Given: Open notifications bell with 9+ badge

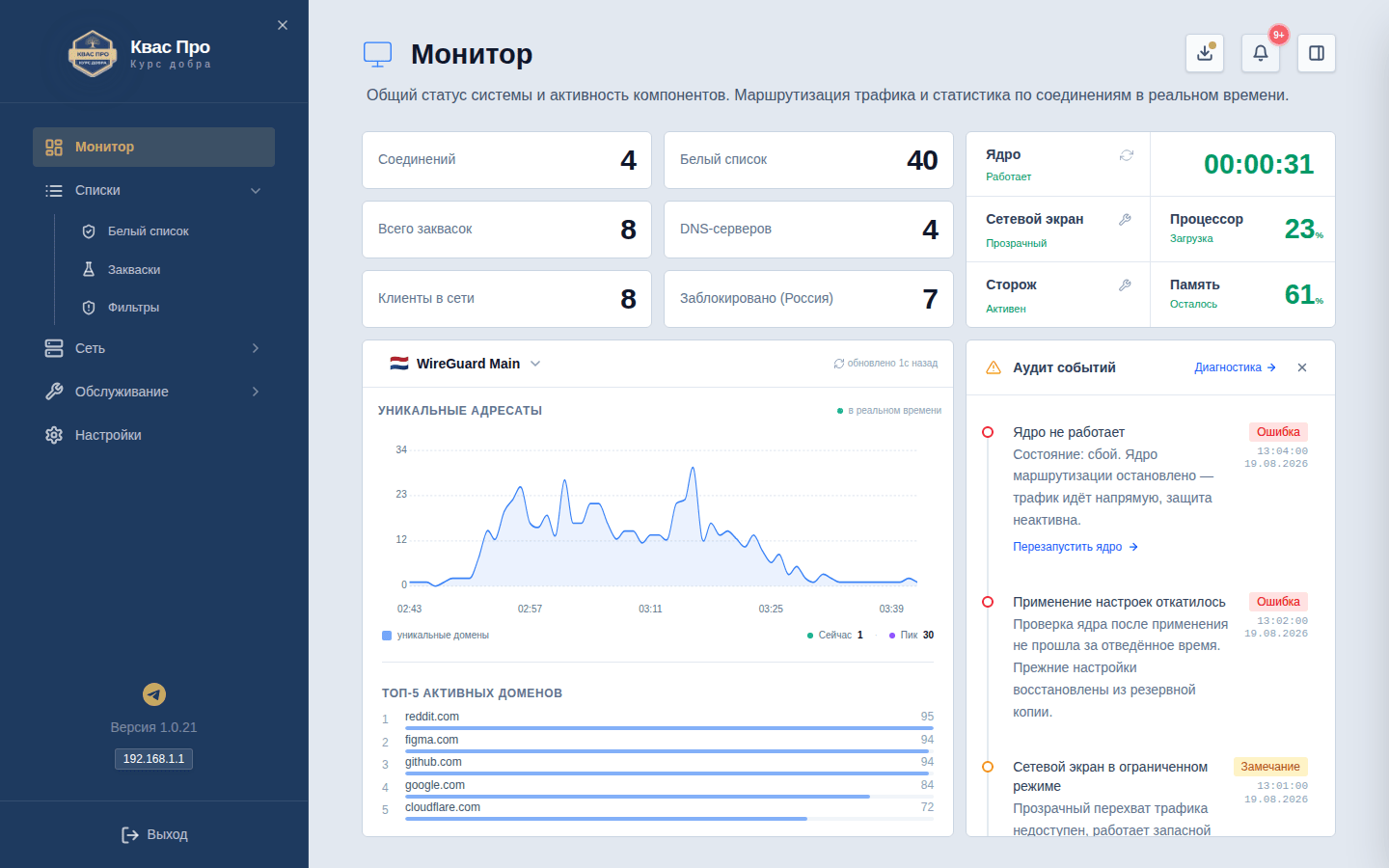Looking at the screenshot, I should 1261,53.
